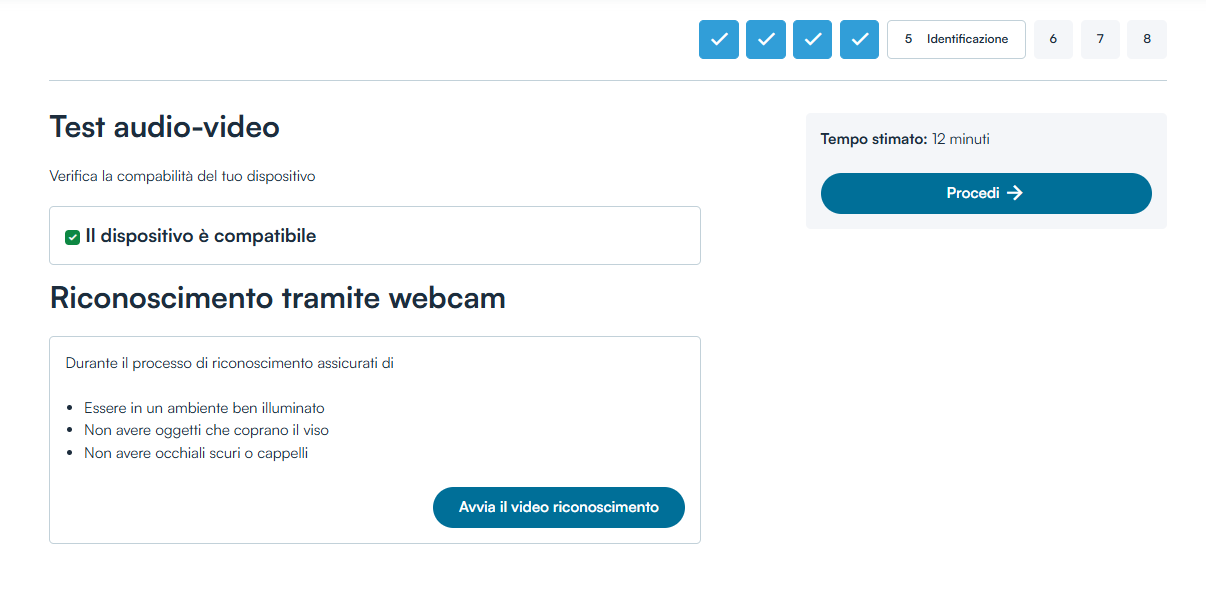Click the "ambiente ben illuminato" bullet
Screen dimensions: 1206x598
(204, 408)
